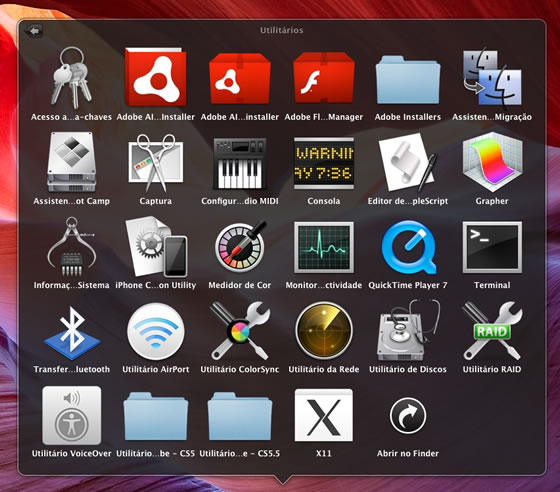560x492 pixels.
Task: Open Utilitário ColorSync icon
Action: pyautogui.click(x=240, y=331)
